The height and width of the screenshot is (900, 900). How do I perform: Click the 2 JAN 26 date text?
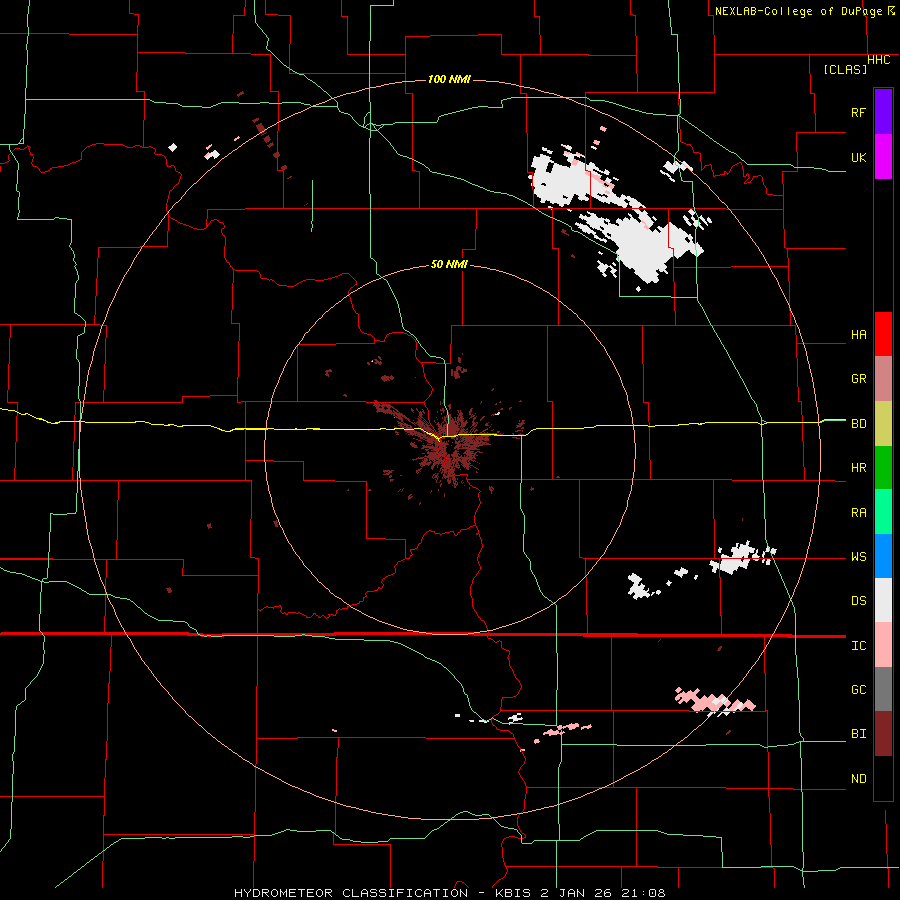click(581, 893)
